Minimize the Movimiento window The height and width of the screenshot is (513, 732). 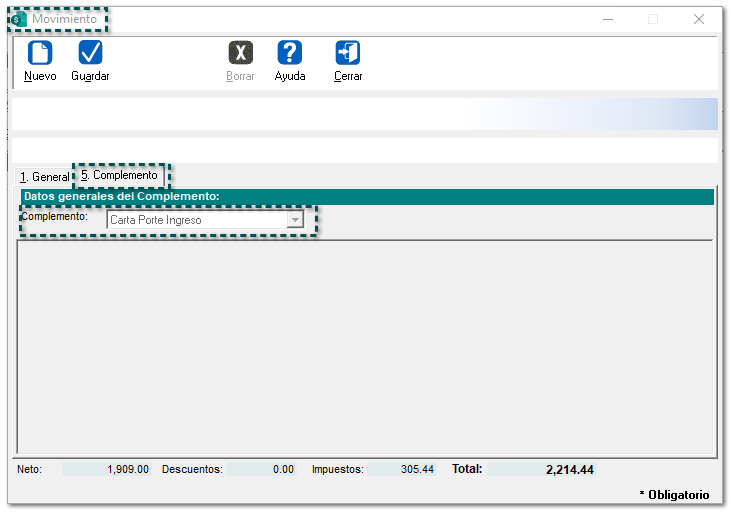608,19
